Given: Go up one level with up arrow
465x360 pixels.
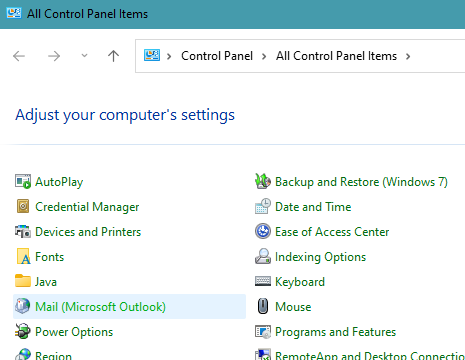Looking at the screenshot, I should pyautogui.click(x=113, y=56).
